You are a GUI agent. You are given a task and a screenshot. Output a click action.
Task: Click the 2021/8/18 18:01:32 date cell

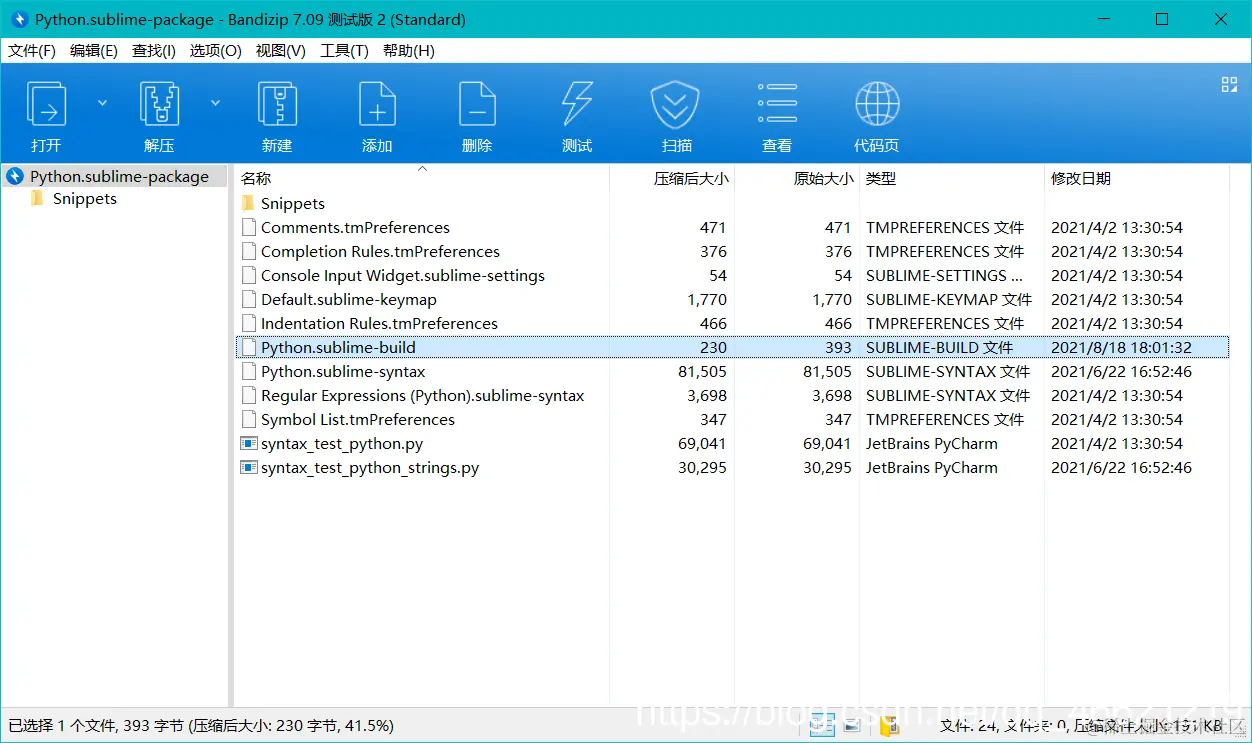[1121, 347]
